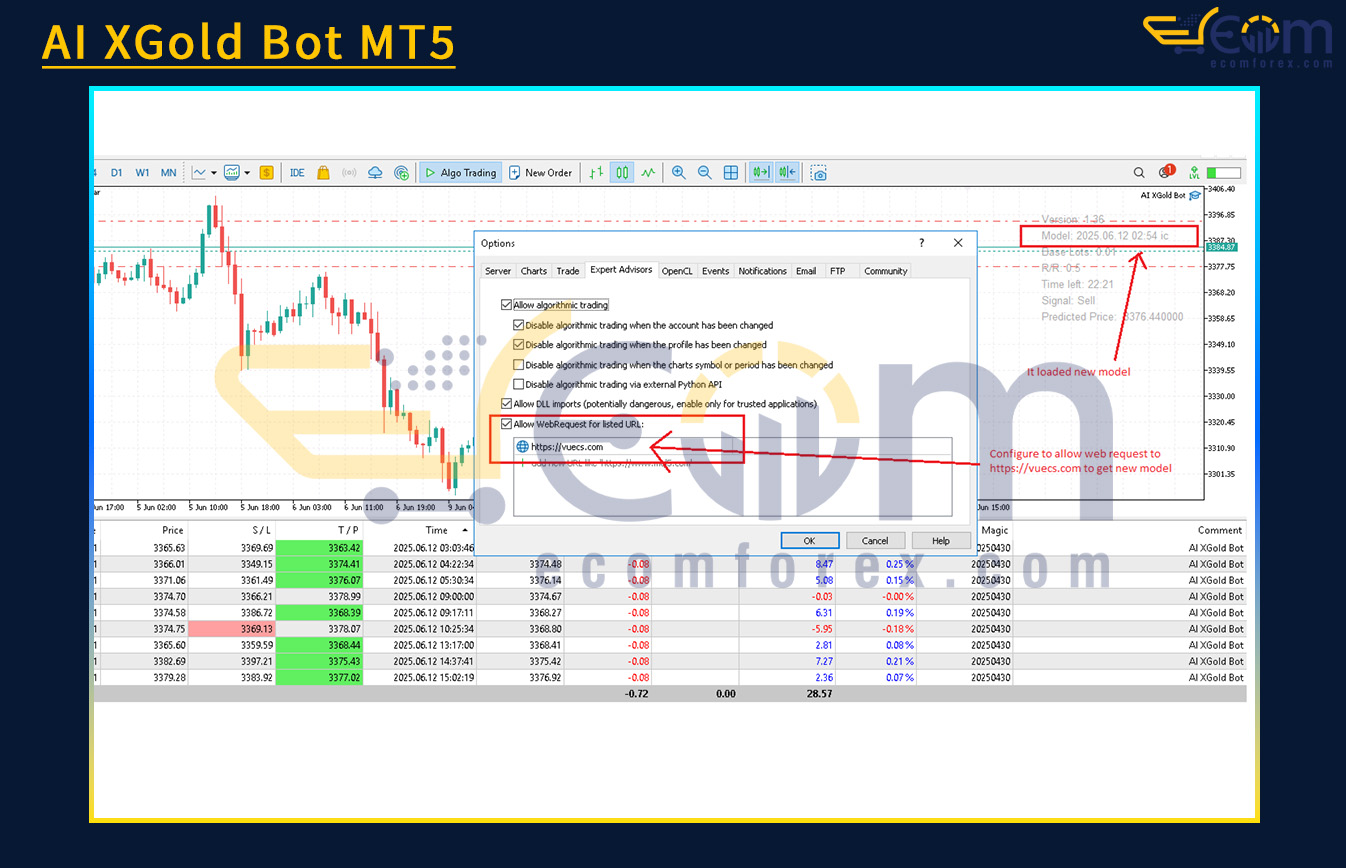Image resolution: width=1346 pixels, height=868 pixels.
Task: Open the account icon with red notification badge
Action: tap(1166, 172)
